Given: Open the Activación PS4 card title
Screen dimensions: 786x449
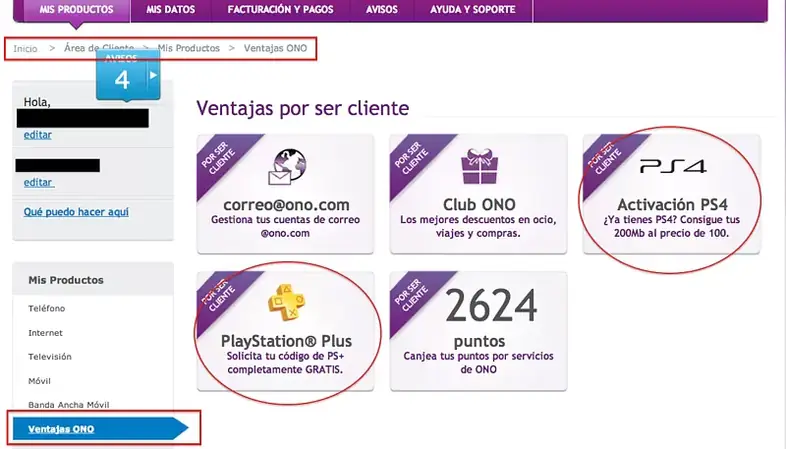Looking at the screenshot, I should (x=672, y=204).
